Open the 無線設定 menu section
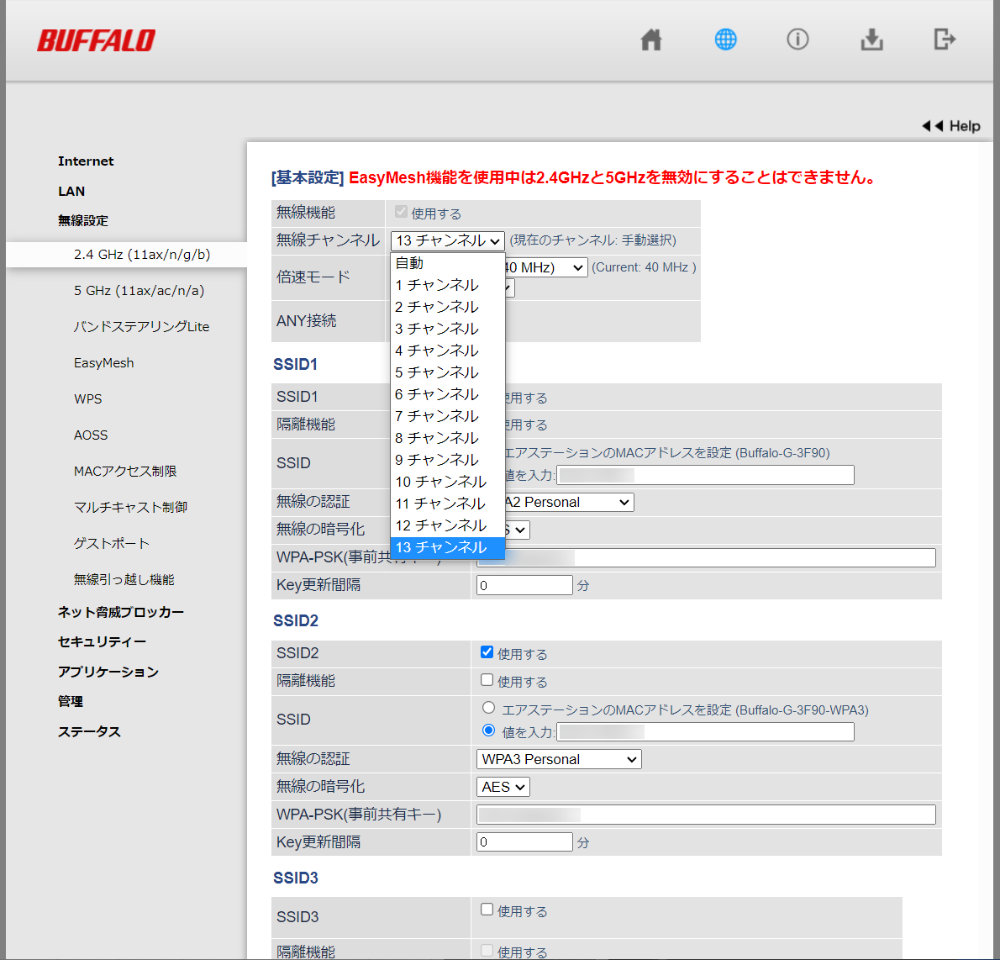Screen dimensions: 1000x960 click(83, 221)
